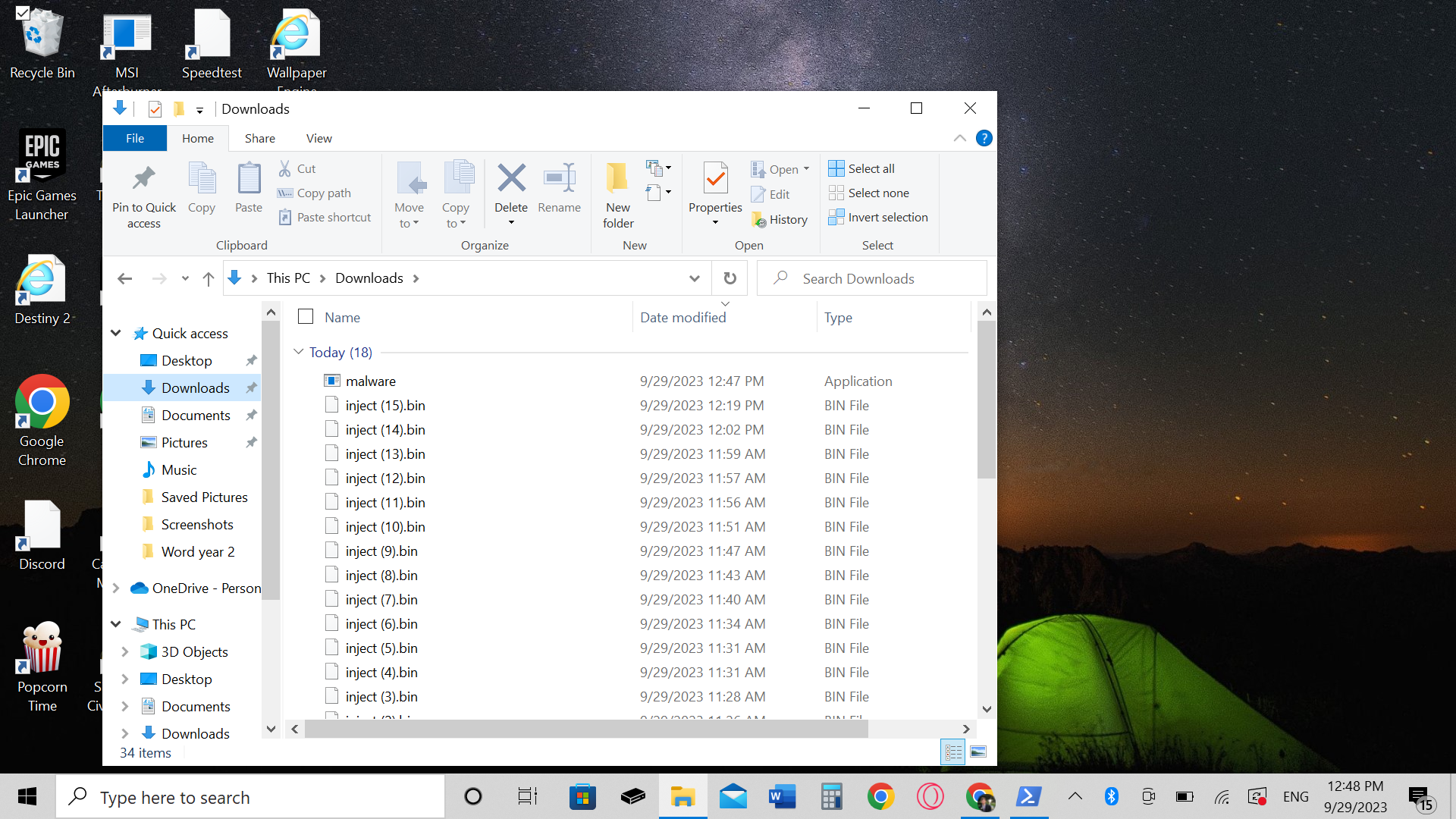The image size is (1456, 819).
Task: Collapse the Today group
Action: (299, 352)
